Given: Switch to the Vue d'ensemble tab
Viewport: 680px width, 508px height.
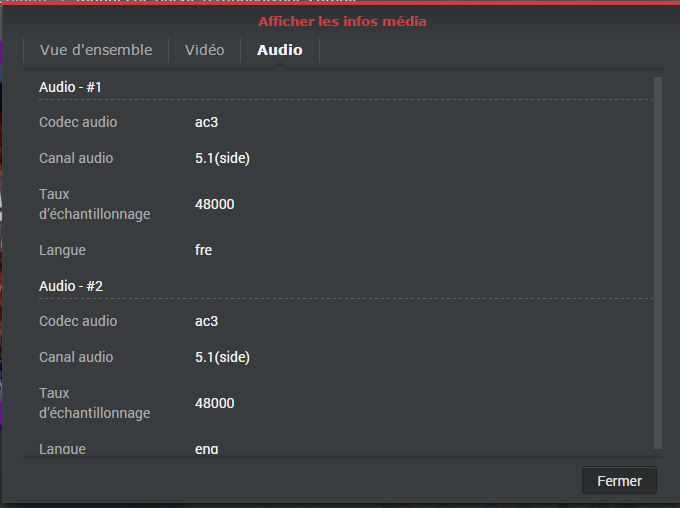Looking at the screenshot, I should click(x=96, y=50).
